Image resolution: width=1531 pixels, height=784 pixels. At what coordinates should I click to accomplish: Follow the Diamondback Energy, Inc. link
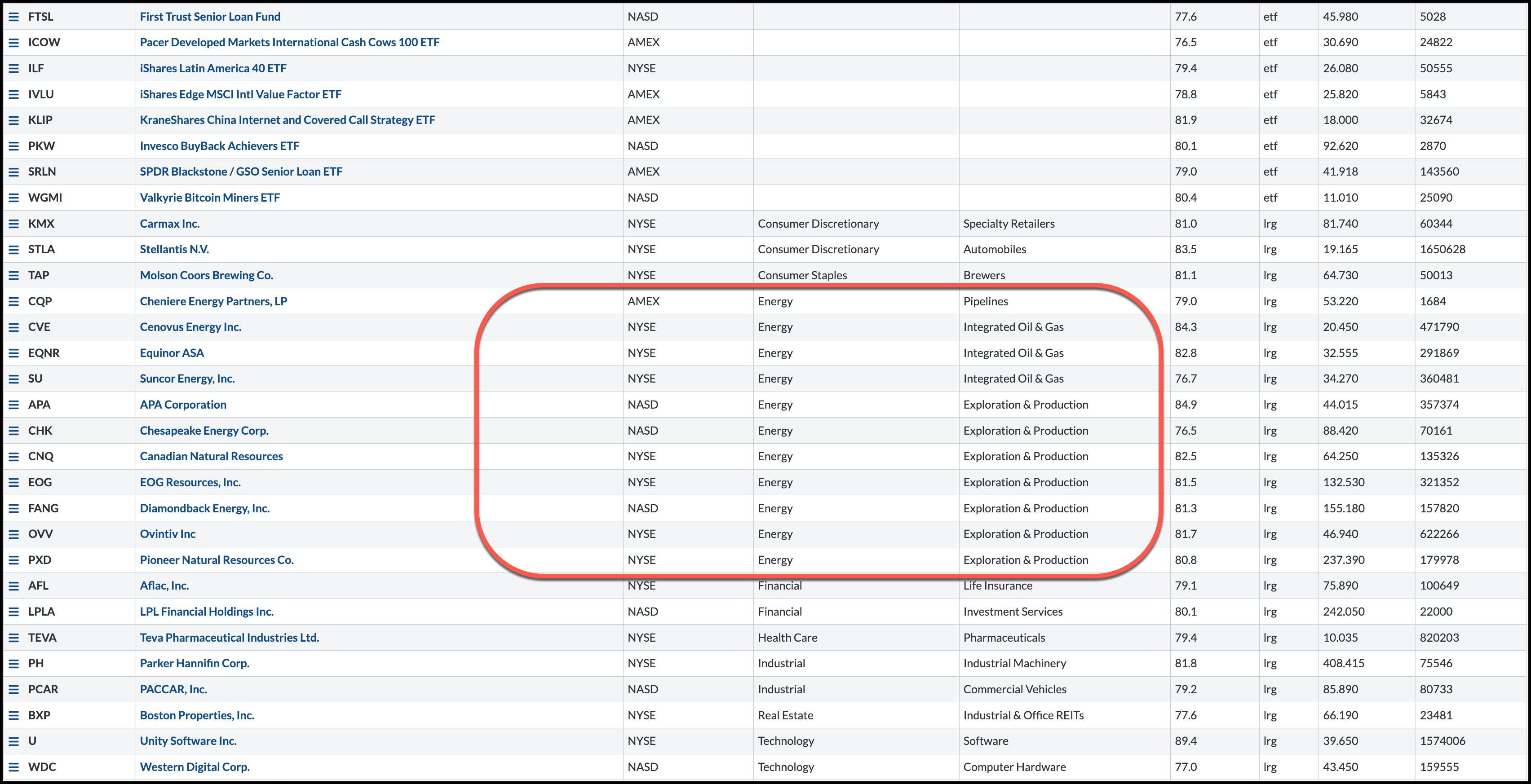click(x=204, y=508)
